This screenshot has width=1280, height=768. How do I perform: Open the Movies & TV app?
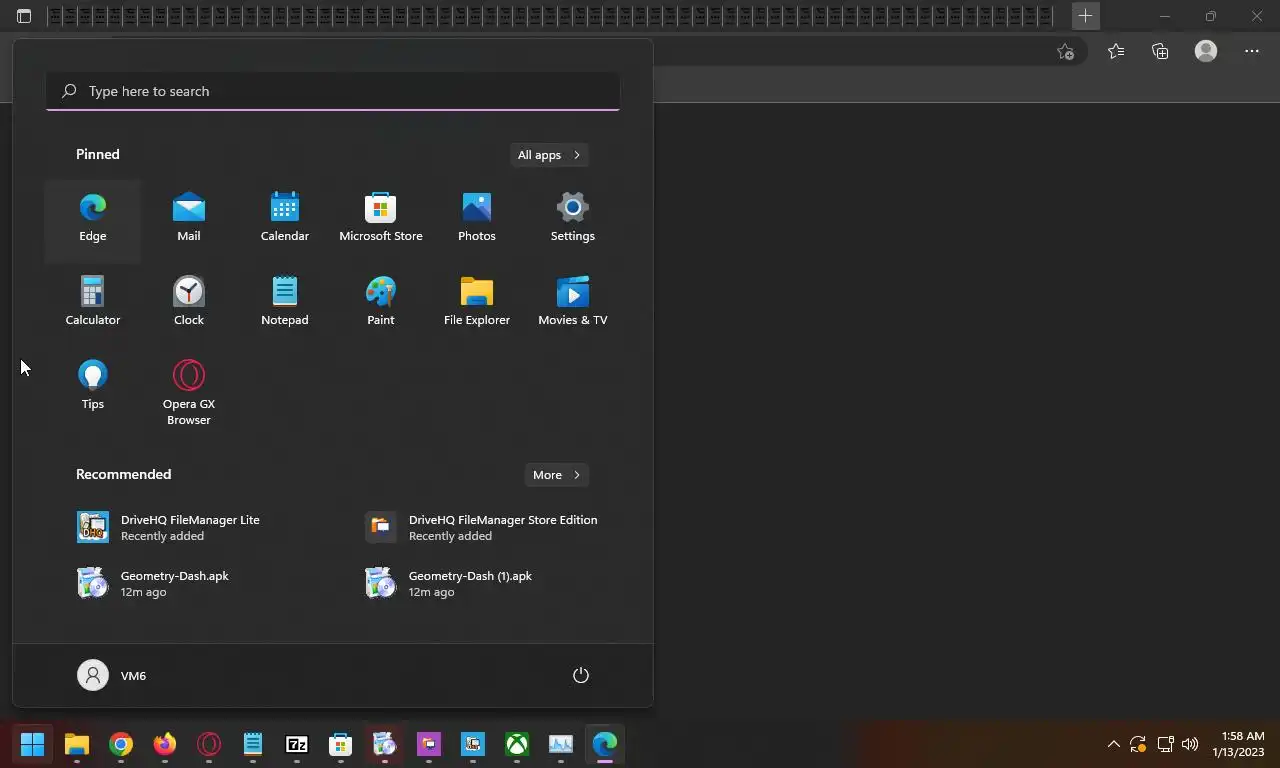point(573,303)
